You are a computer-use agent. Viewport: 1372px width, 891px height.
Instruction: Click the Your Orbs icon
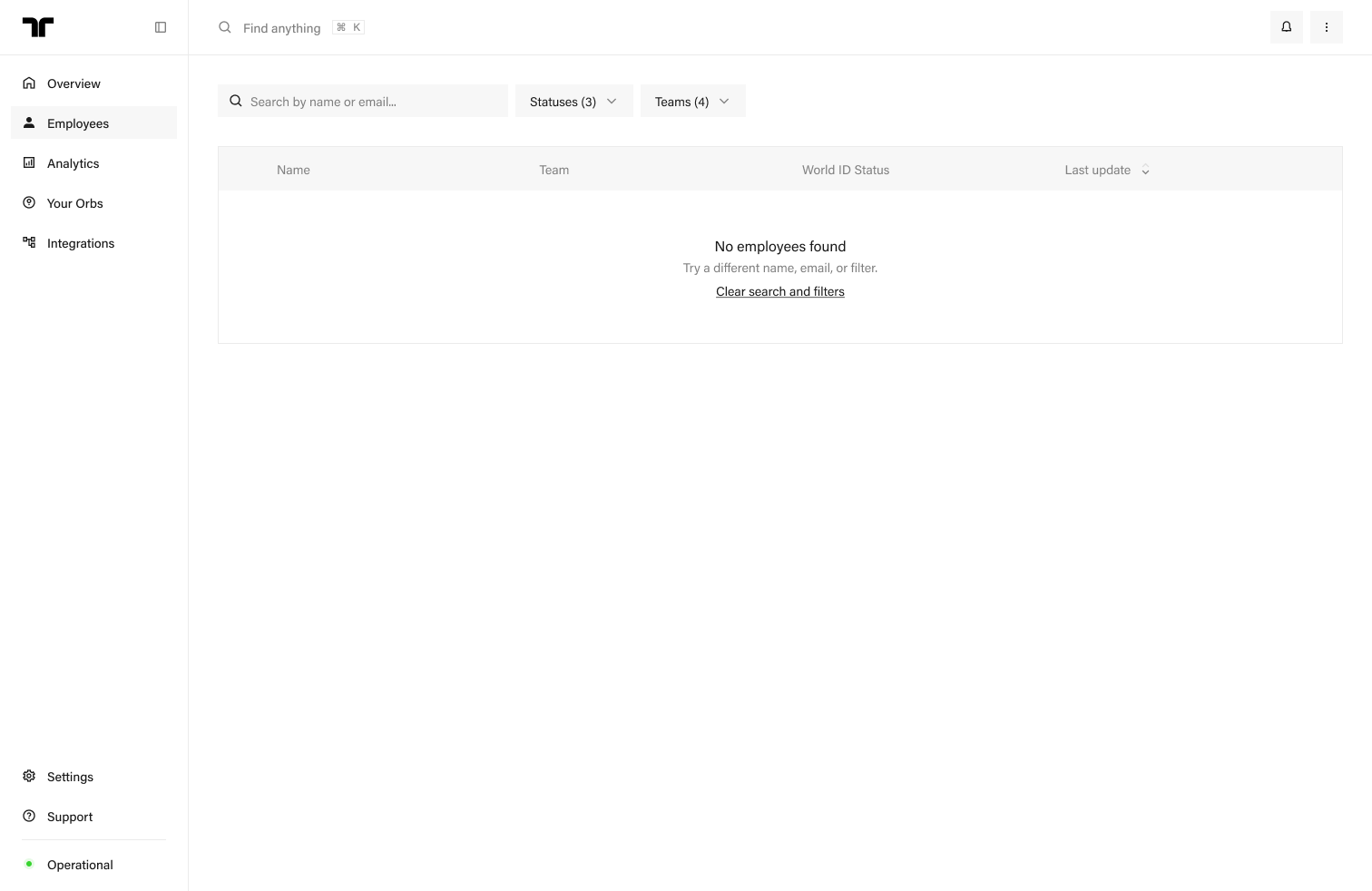[x=29, y=202]
